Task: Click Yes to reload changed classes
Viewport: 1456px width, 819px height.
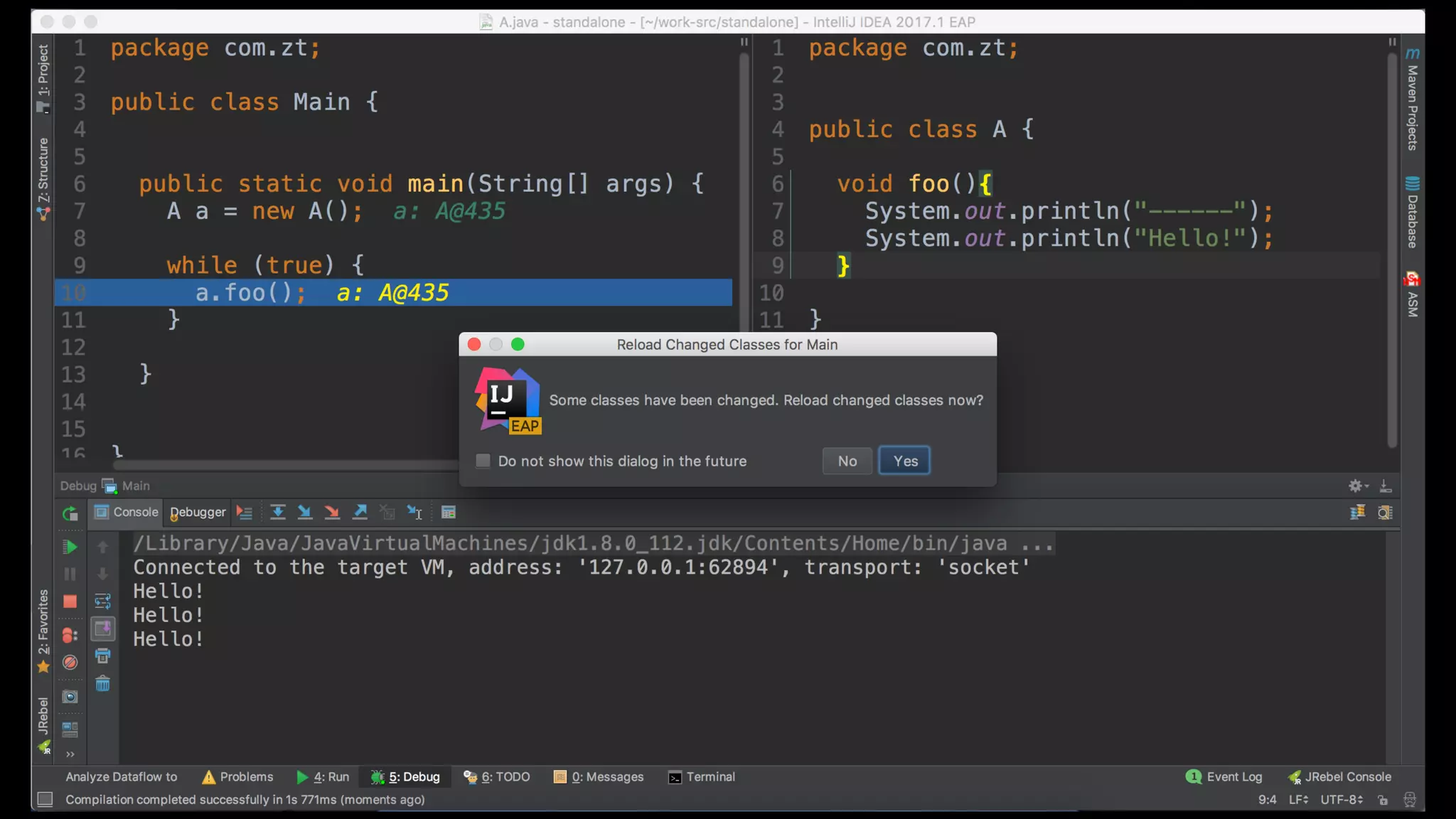Action: point(904,461)
